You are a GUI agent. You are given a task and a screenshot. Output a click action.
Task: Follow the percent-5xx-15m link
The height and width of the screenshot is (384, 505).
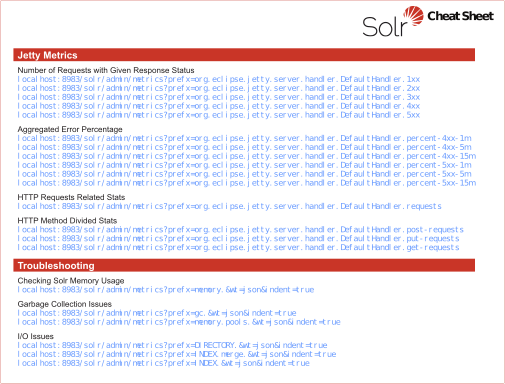(x=247, y=183)
